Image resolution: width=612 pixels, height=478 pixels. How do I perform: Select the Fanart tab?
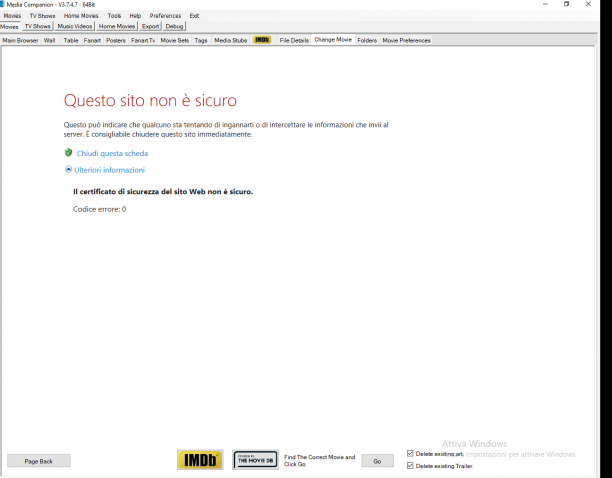(92, 40)
